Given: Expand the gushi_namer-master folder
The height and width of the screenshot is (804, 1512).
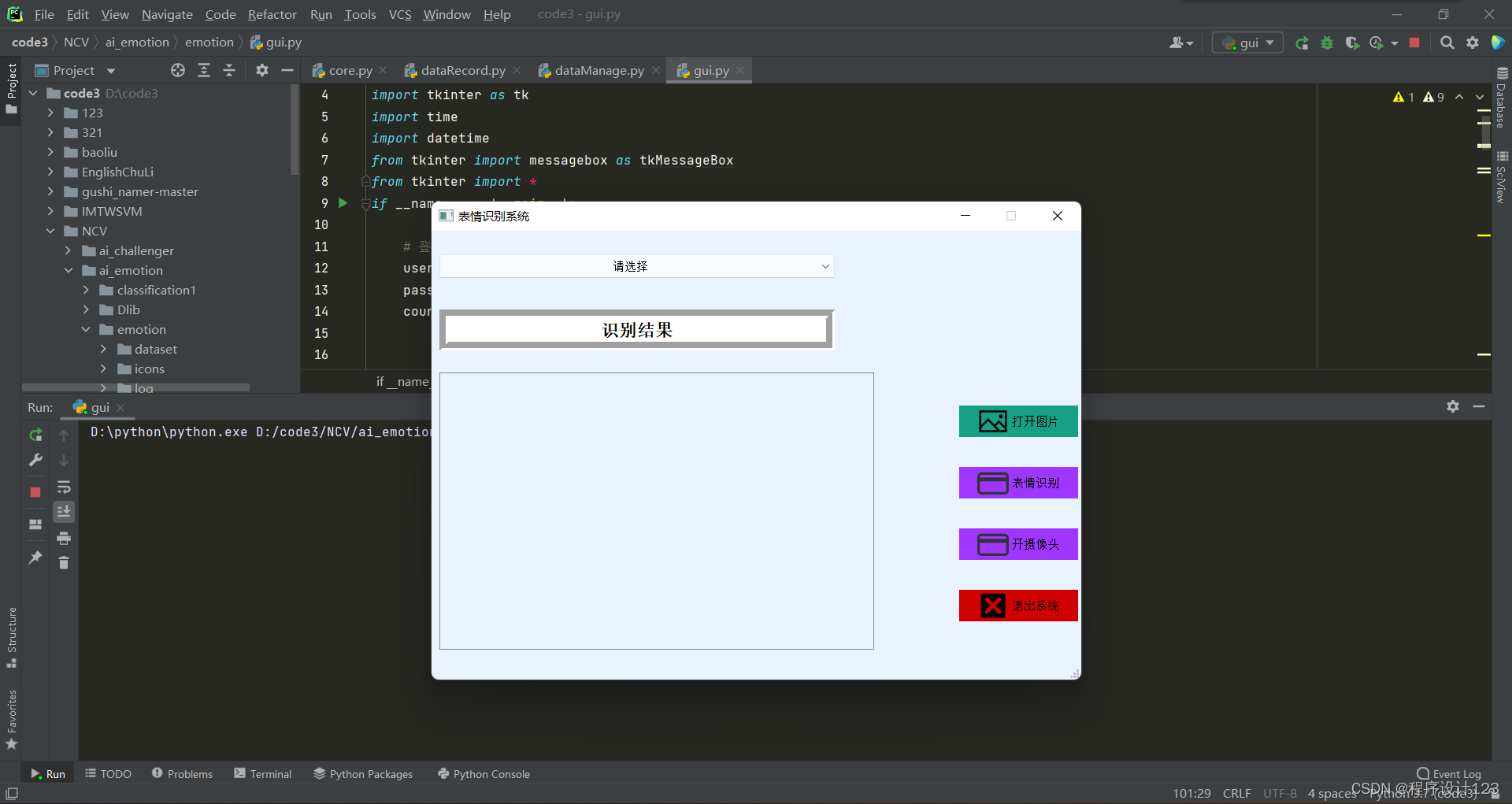Looking at the screenshot, I should [50, 191].
